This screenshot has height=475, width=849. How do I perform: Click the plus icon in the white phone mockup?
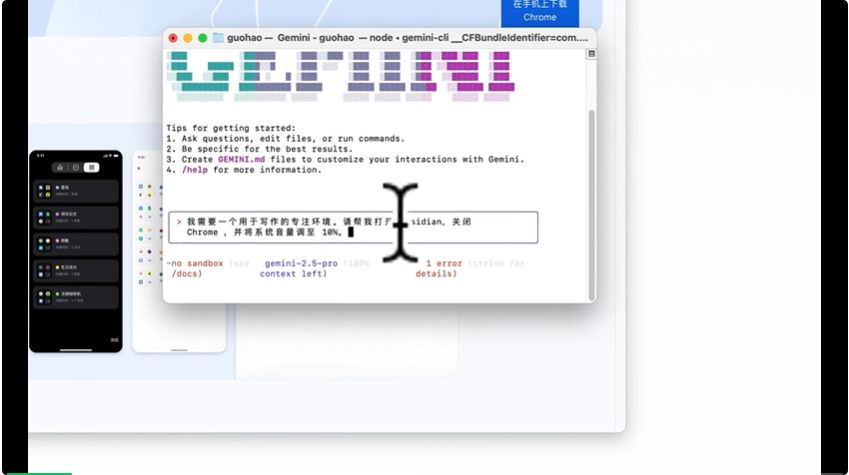(139, 168)
